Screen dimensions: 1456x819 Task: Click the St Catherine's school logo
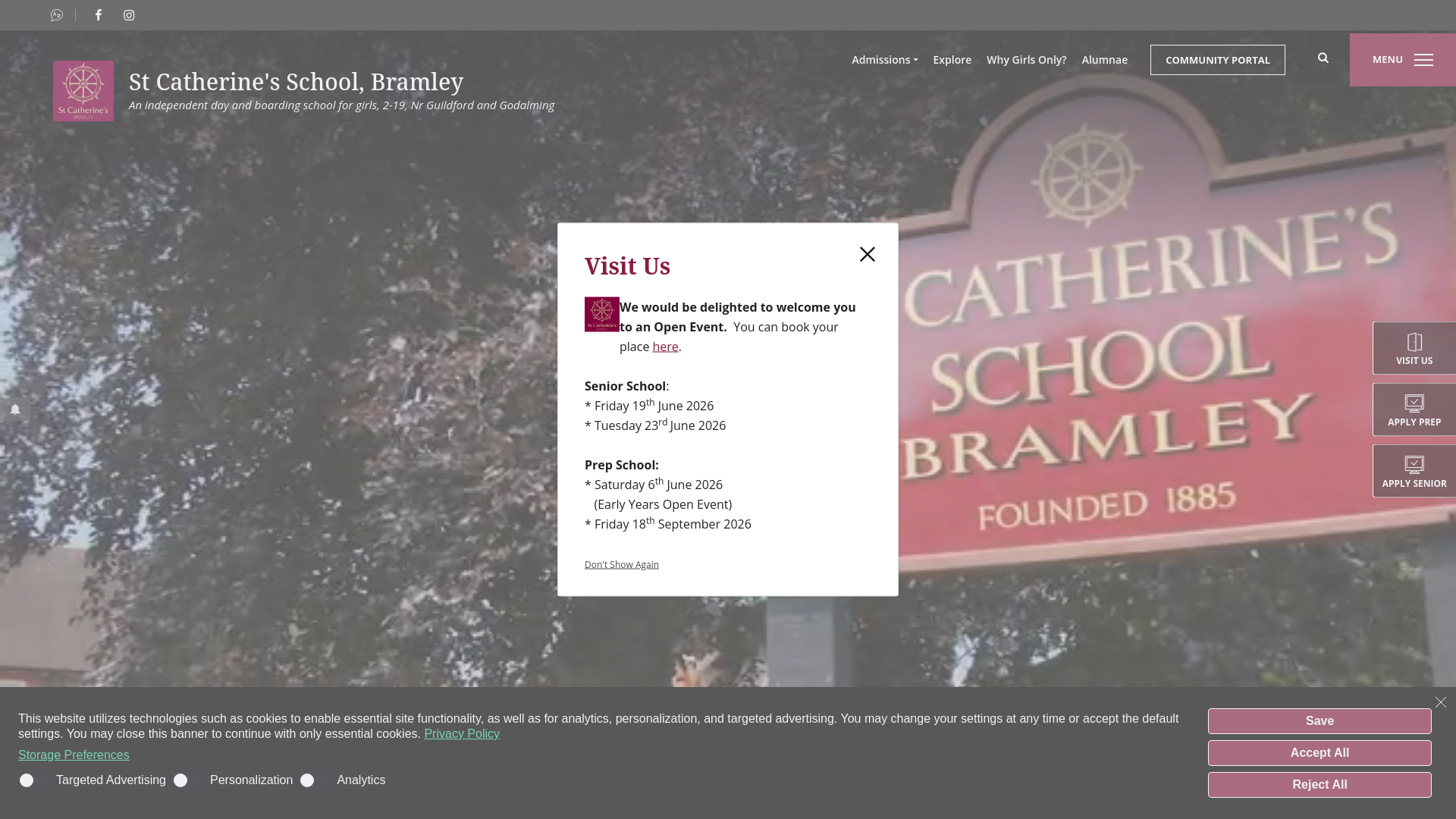point(83,91)
